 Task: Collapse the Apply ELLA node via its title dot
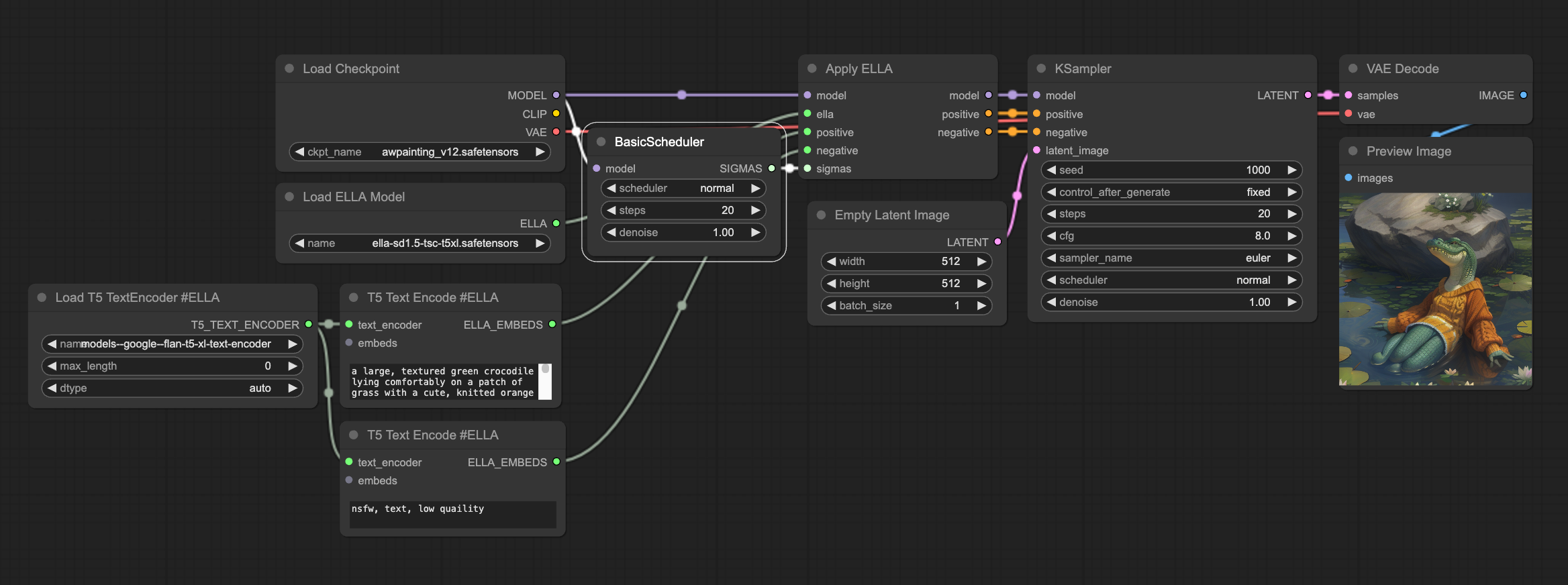812,68
